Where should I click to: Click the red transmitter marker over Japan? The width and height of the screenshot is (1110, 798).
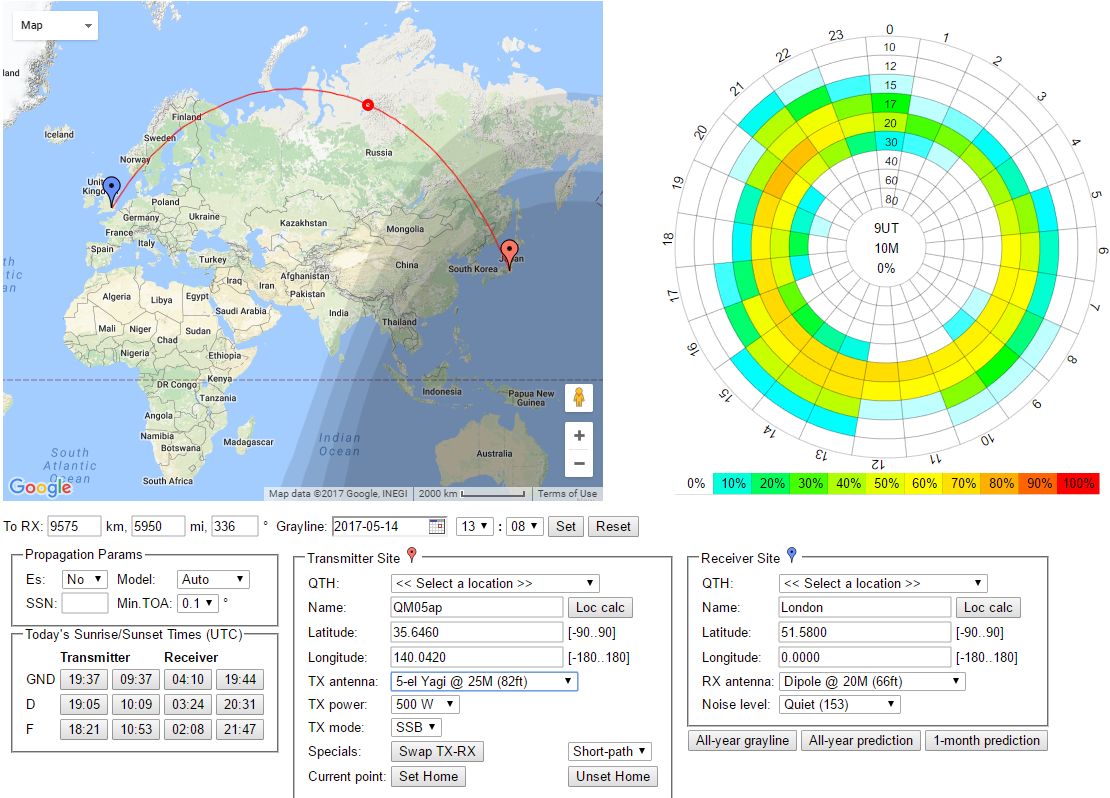click(509, 253)
